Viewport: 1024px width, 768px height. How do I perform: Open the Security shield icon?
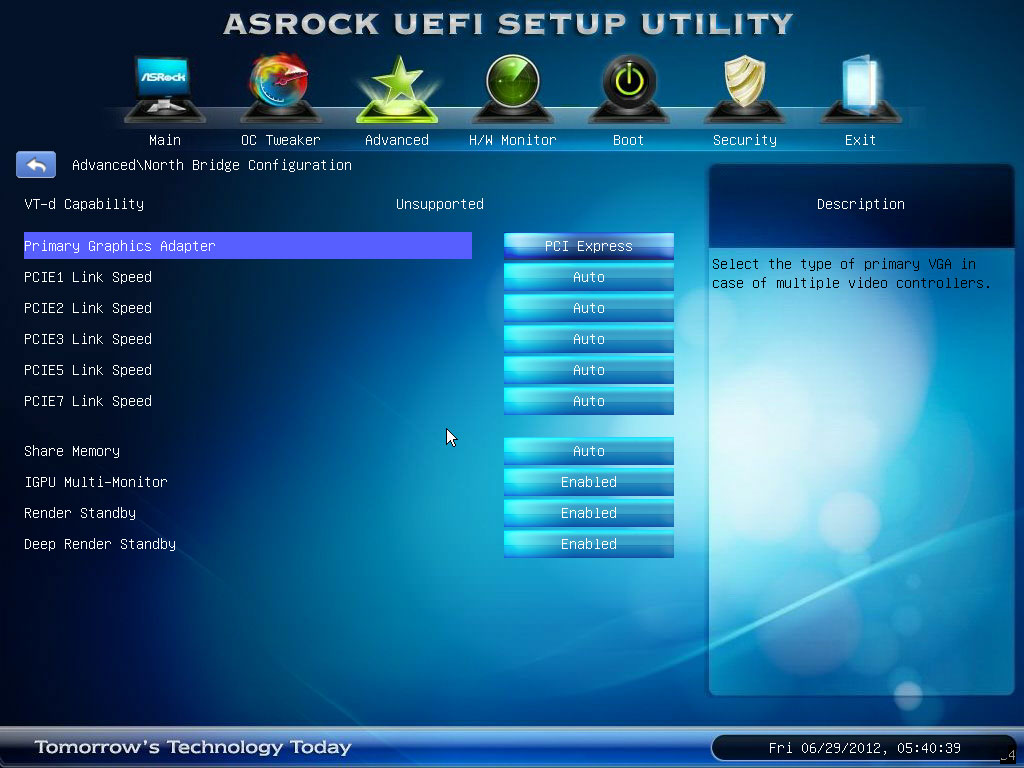(x=744, y=89)
